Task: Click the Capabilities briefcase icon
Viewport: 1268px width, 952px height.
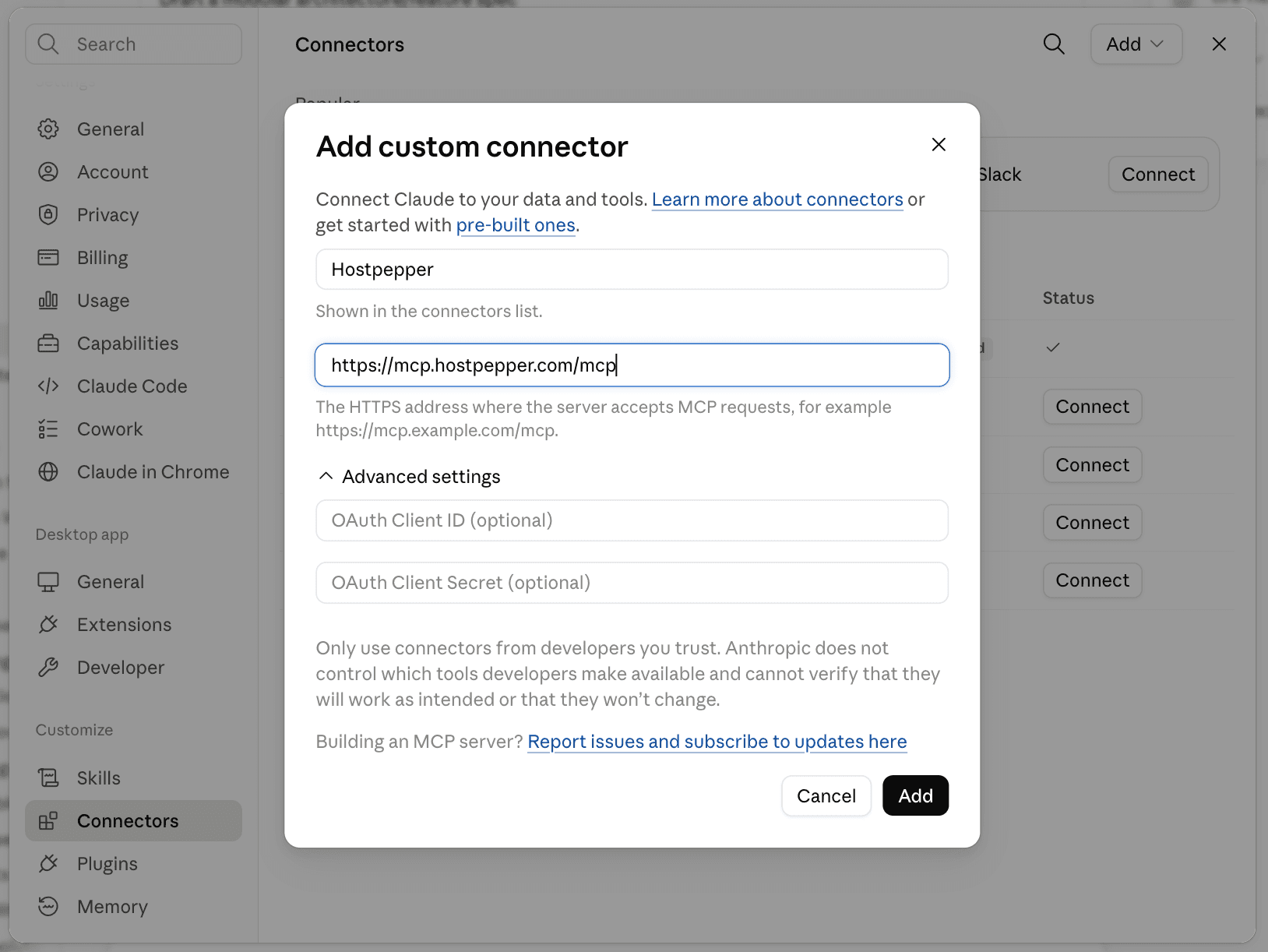Action: [x=48, y=344]
